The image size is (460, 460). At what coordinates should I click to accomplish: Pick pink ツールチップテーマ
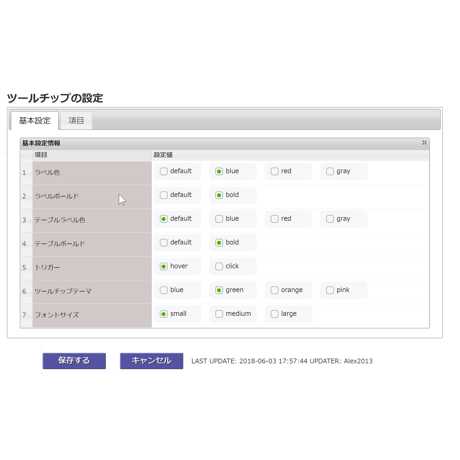(330, 290)
